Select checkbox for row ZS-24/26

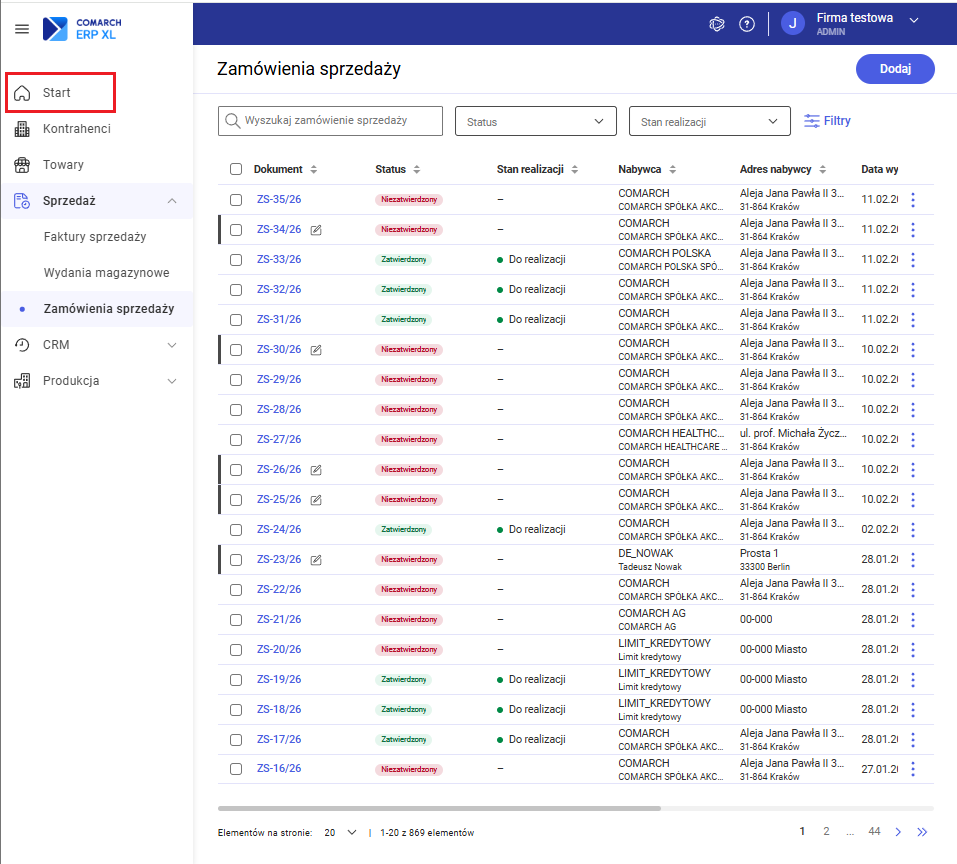point(236,530)
